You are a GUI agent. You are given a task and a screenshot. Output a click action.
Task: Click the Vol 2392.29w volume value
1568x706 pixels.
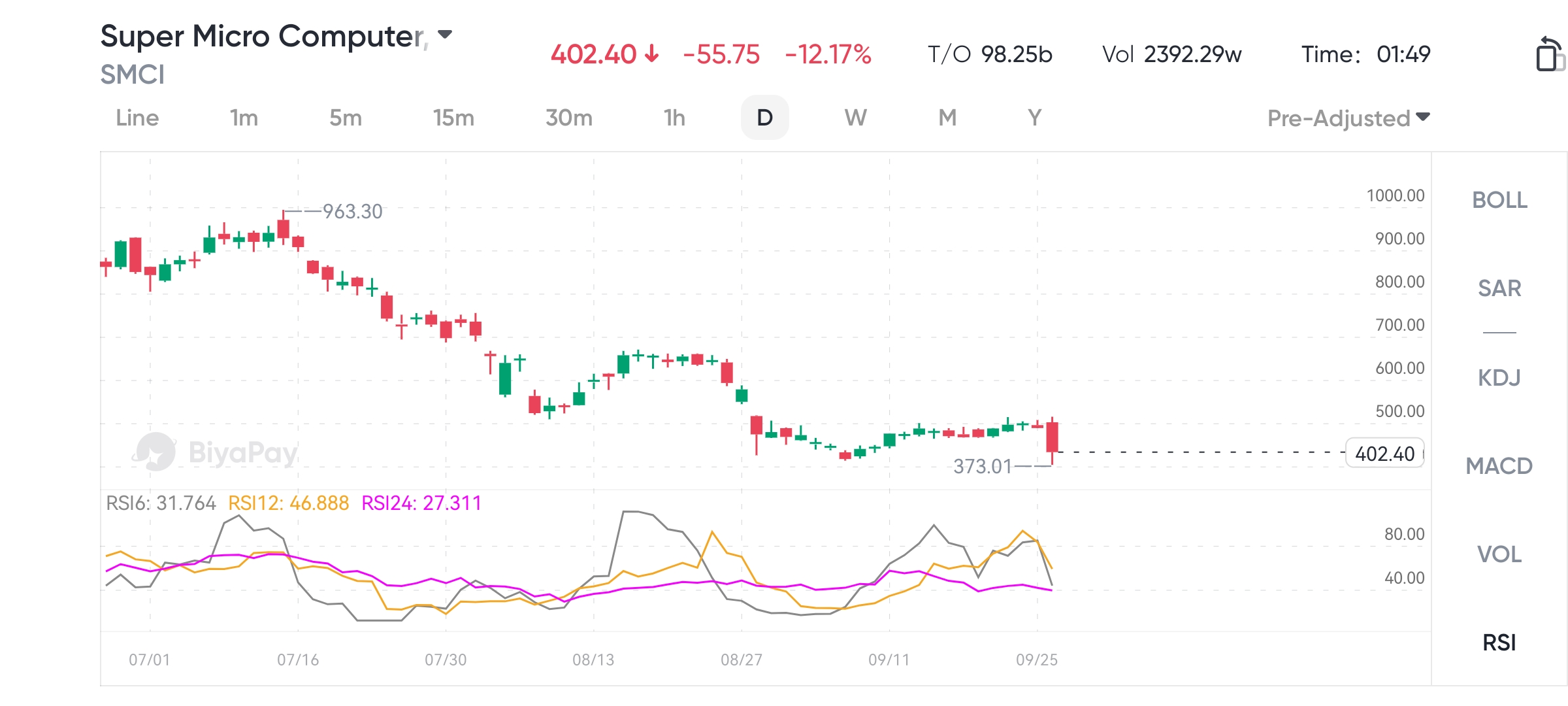[x=1171, y=54]
